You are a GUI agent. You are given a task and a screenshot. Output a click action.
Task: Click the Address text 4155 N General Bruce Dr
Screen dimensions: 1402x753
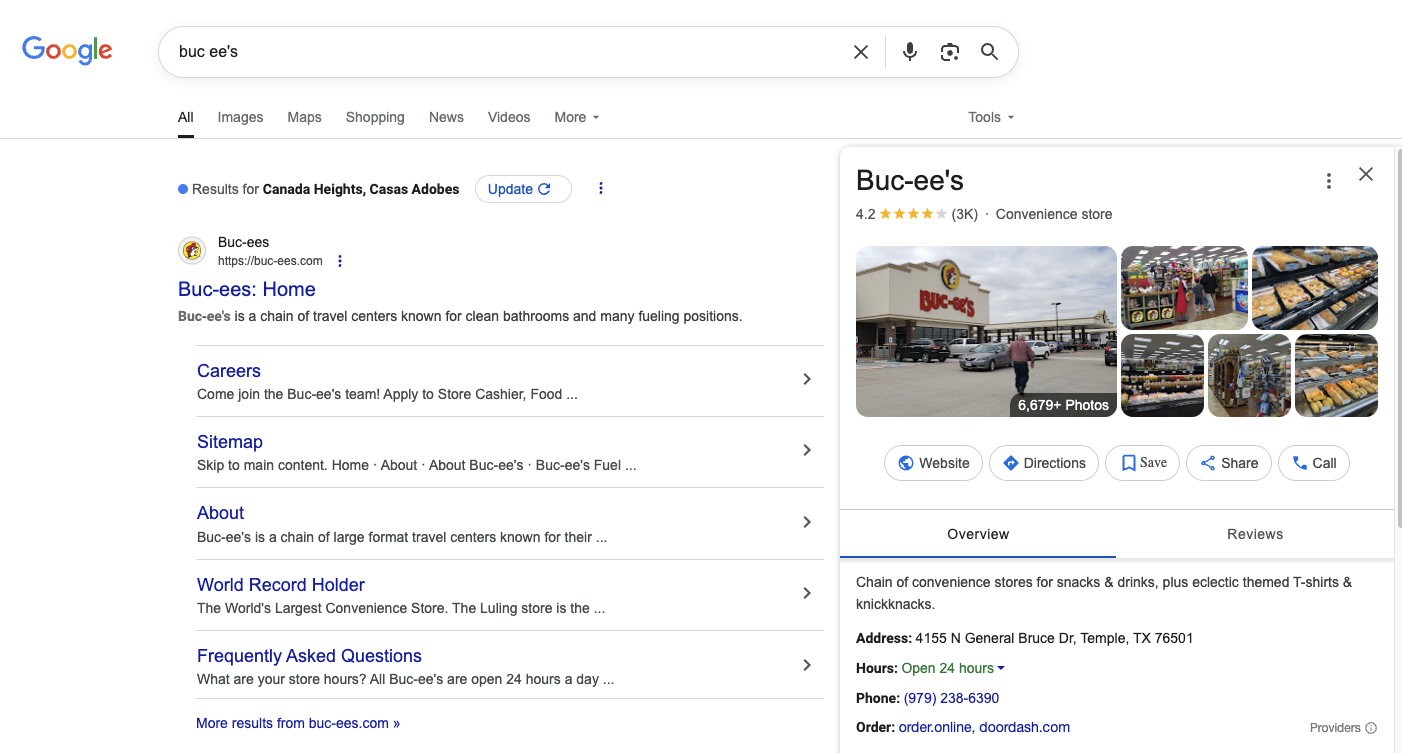click(x=1054, y=638)
